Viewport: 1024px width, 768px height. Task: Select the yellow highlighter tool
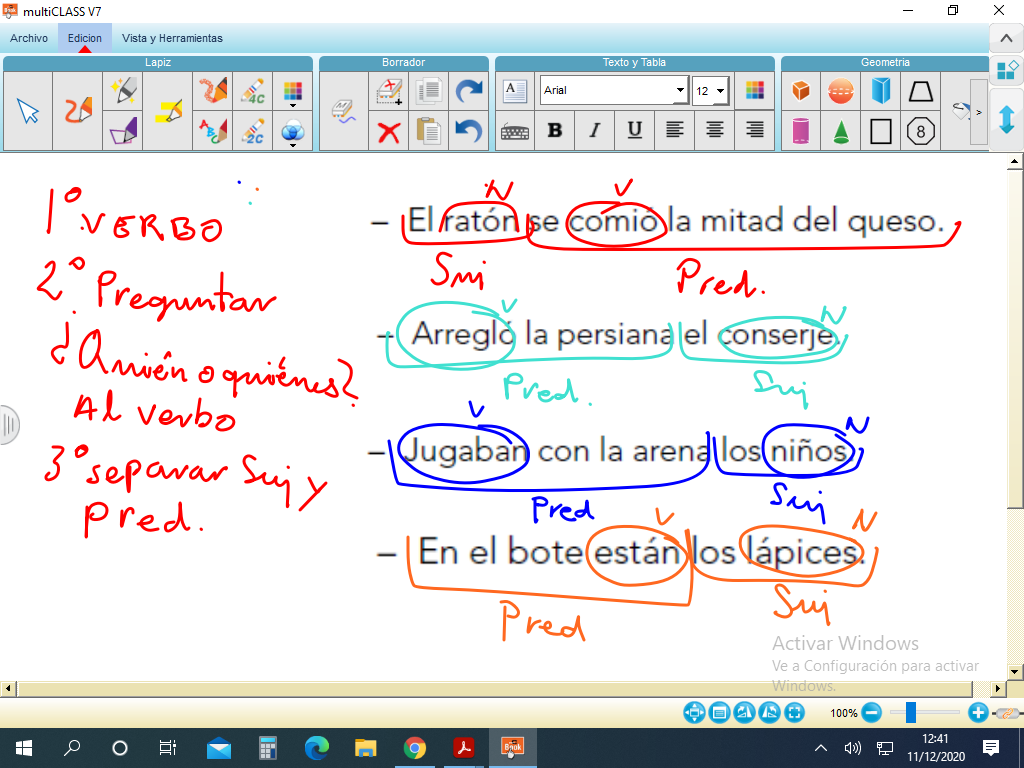click(x=168, y=111)
